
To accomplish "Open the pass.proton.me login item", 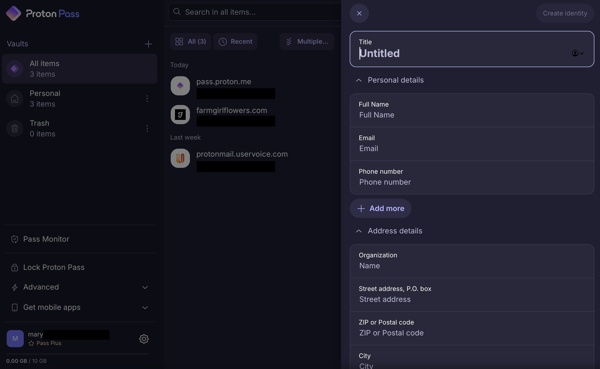I will coord(253,86).
